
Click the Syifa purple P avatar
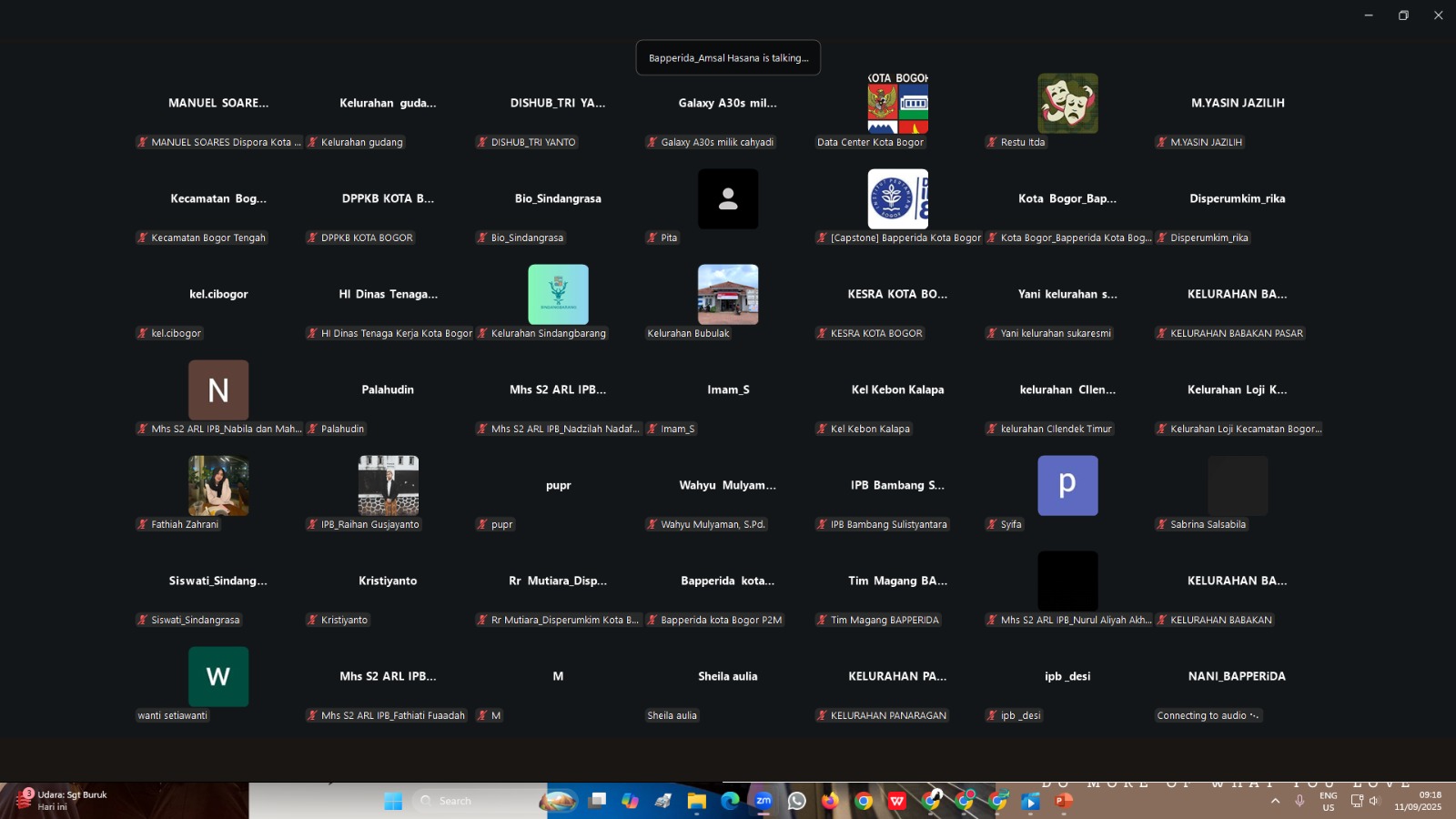[x=1067, y=486]
